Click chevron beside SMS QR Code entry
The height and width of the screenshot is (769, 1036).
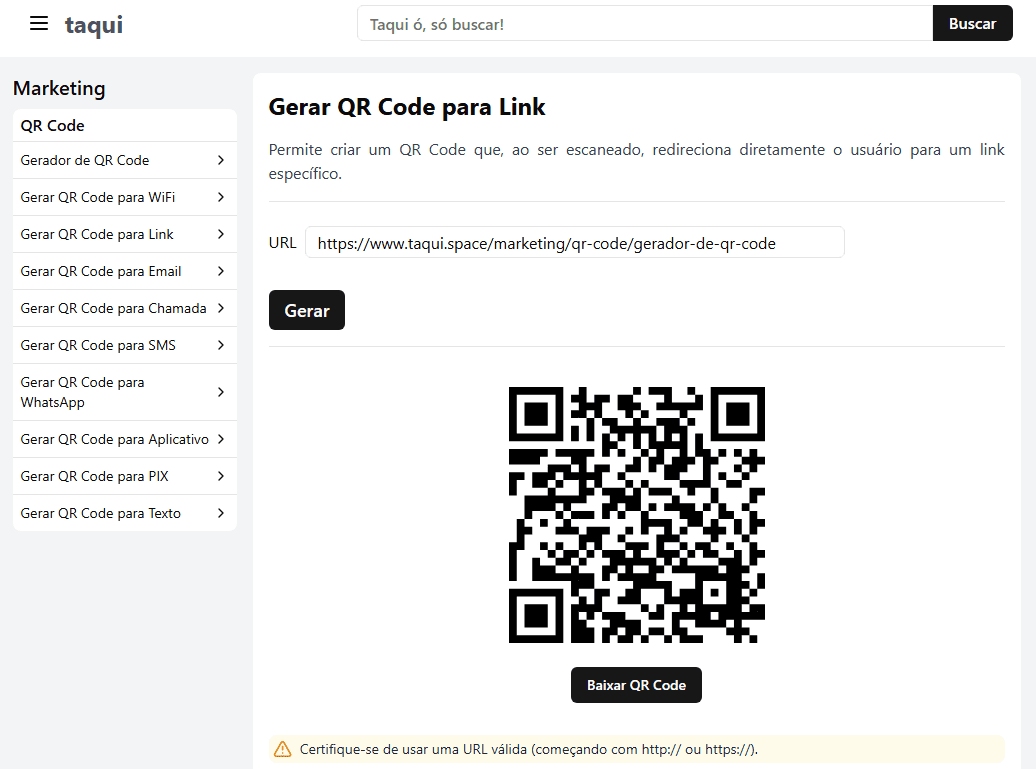pos(221,346)
